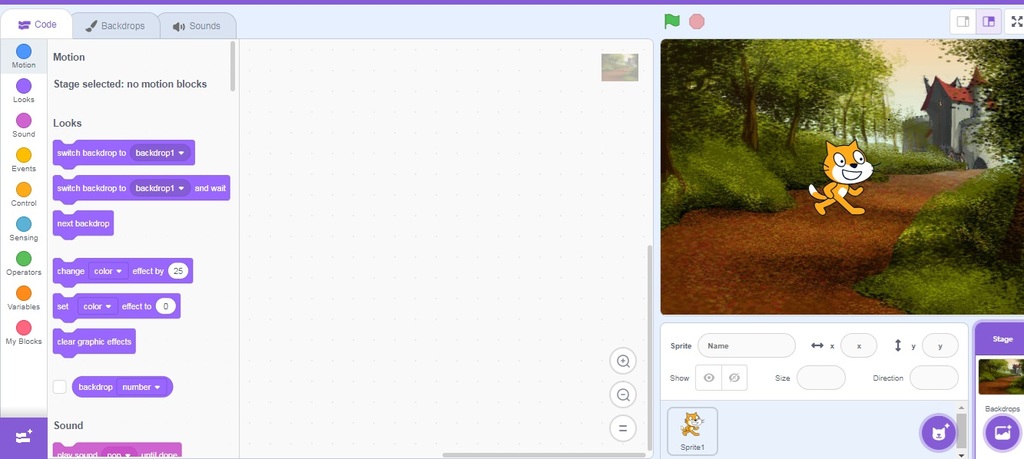The image size is (1024, 459).
Task: Open the Choose a Backdrop button
Action: pos(1001,433)
